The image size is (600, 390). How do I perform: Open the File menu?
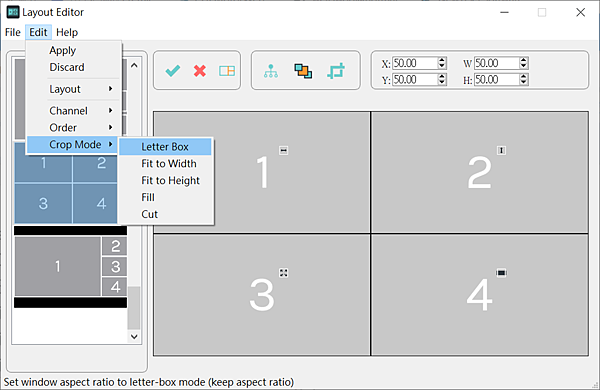tap(13, 33)
